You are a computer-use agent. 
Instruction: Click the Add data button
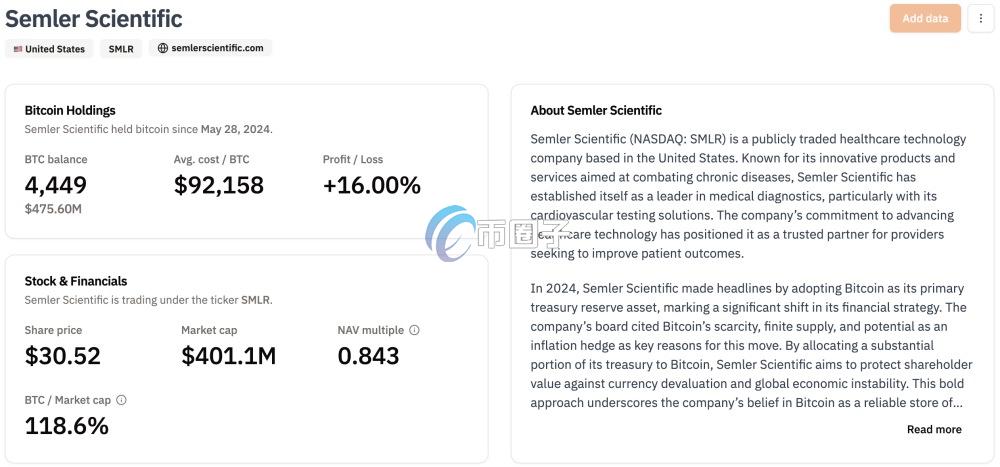pos(925,19)
